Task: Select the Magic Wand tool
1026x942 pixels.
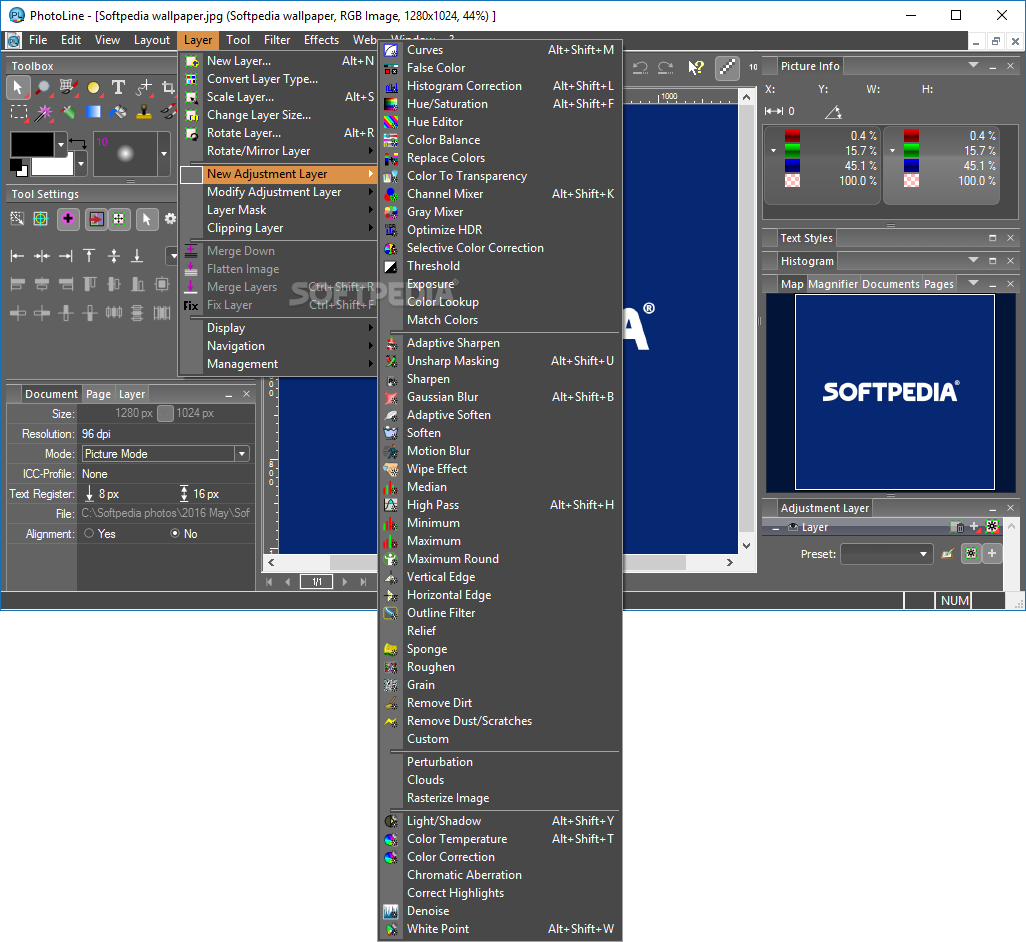Action: [43, 113]
